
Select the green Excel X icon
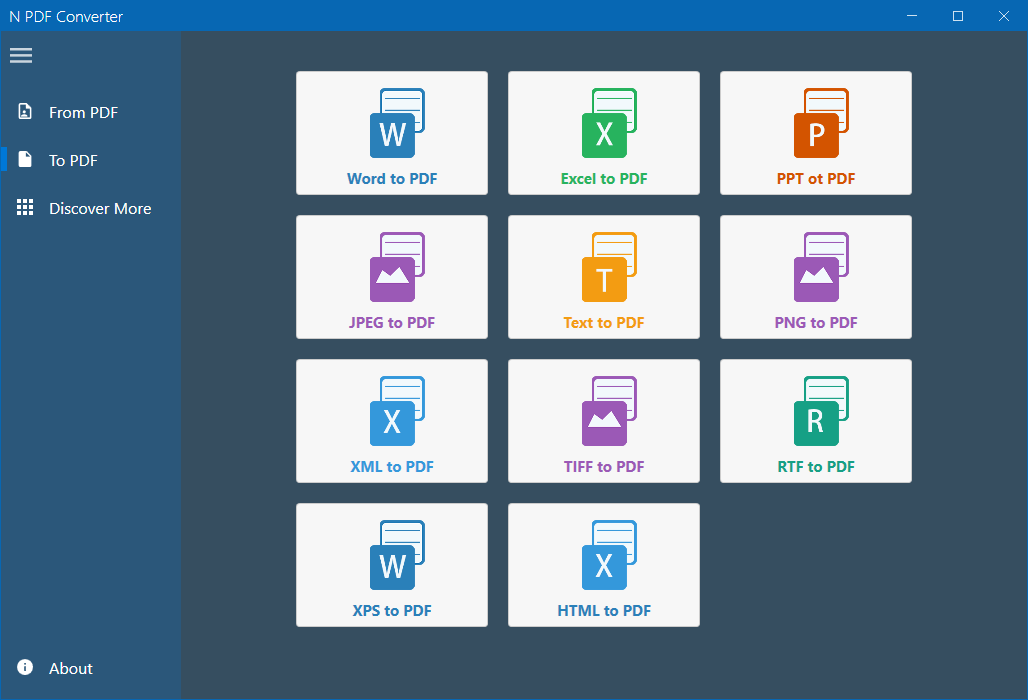pos(609,123)
